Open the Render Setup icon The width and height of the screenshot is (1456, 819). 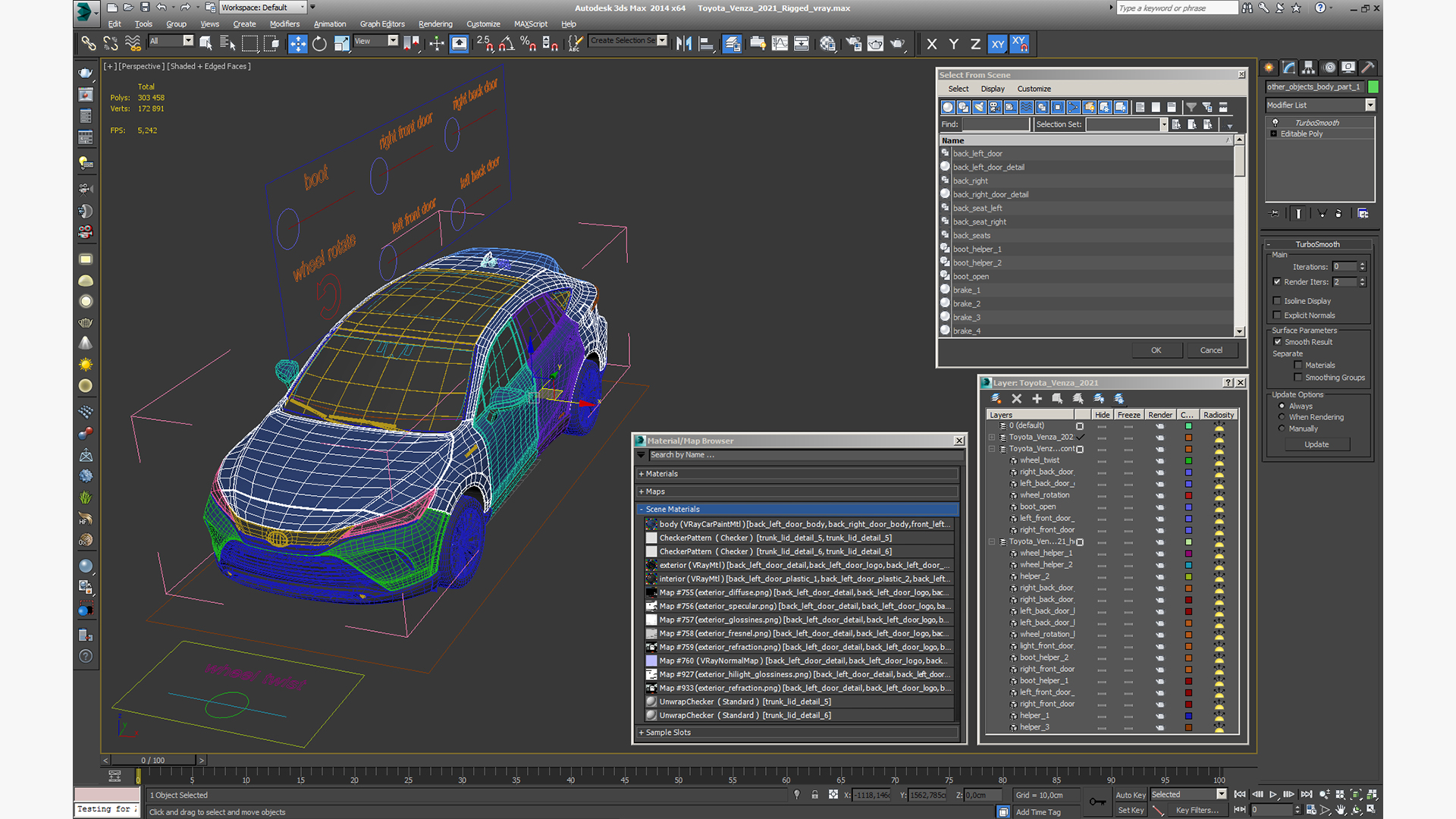pos(853,44)
